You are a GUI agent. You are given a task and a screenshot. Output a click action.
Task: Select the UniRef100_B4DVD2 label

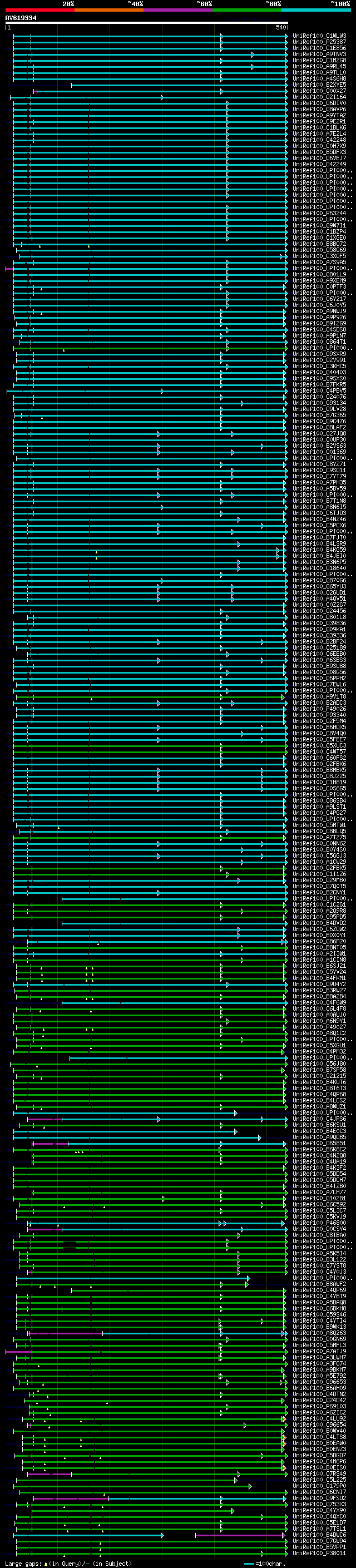click(x=319, y=923)
